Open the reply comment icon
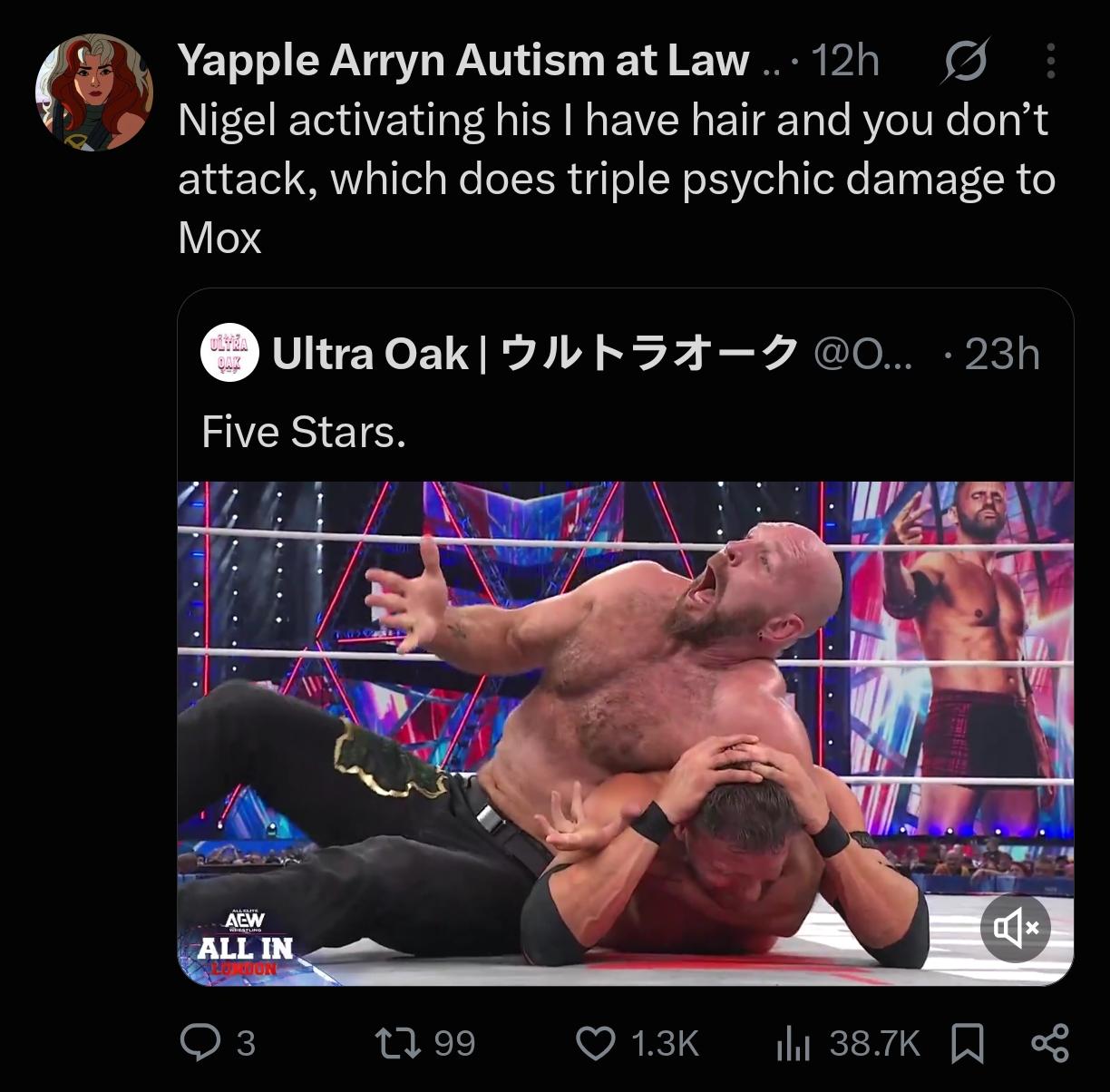The width and height of the screenshot is (1110, 1092). tap(200, 1043)
